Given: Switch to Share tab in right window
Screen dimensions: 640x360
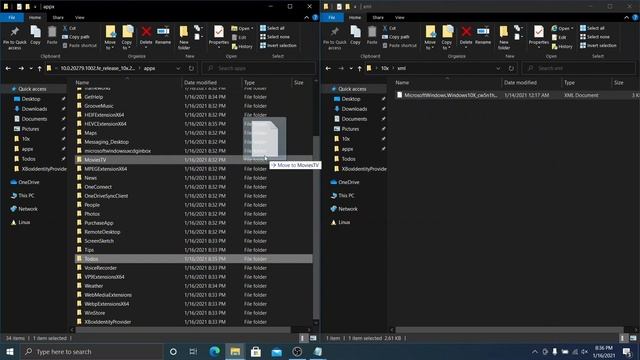Looking at the screenshot, I should (x=378, y=18).
